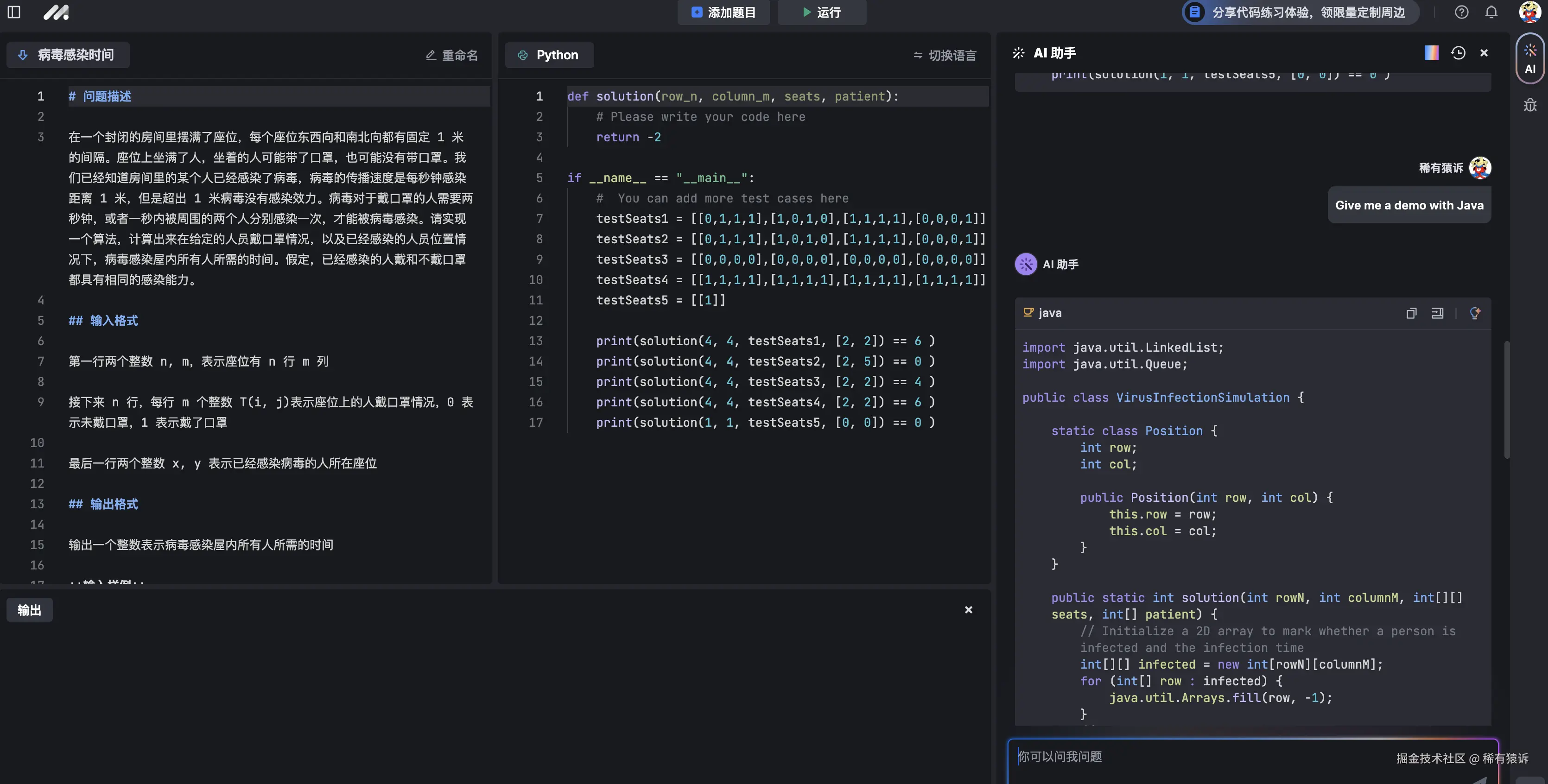
Task: Download the 病毒感染时间 problem
Action: pyautogui.click(x=22, y=55)
